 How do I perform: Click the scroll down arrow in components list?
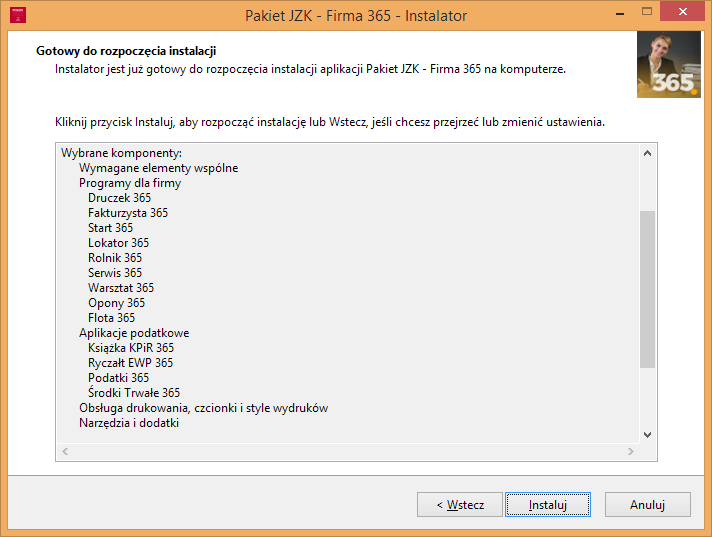pos(648,434)
